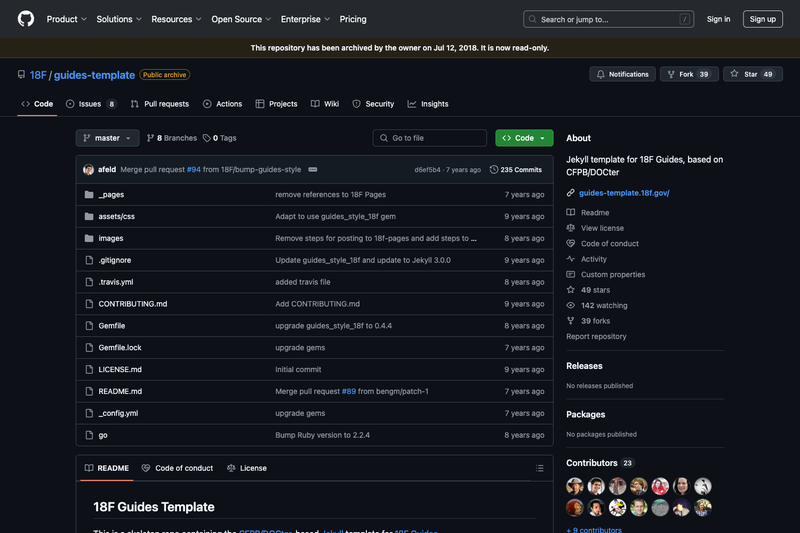This screenshot has width=800, height=533.
Task: Switch to the Issues tab
Action: (91, 104)
